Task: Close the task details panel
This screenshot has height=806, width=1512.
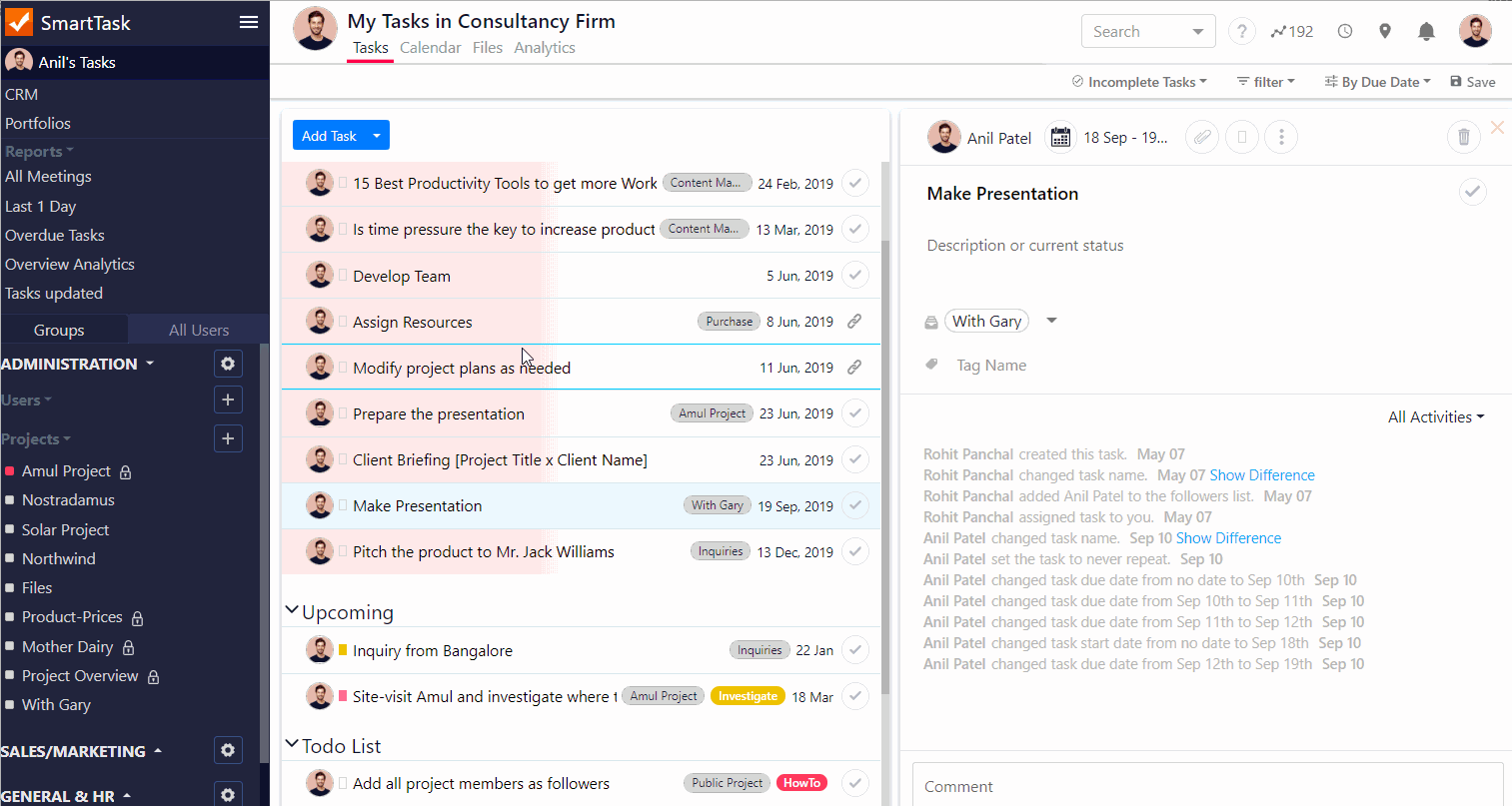Action: [x=1497, y=127]
